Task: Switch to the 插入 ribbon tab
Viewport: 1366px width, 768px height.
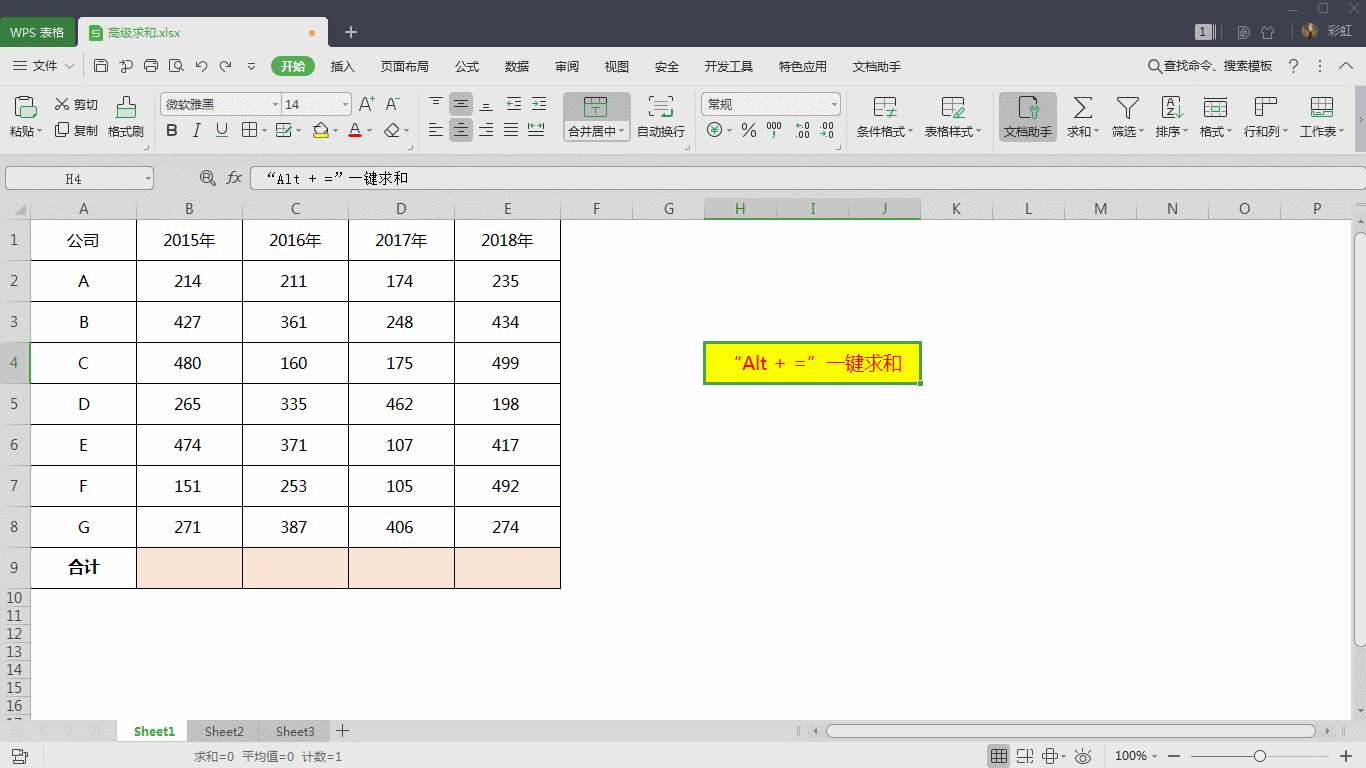Action: click(x=343, y=66)
